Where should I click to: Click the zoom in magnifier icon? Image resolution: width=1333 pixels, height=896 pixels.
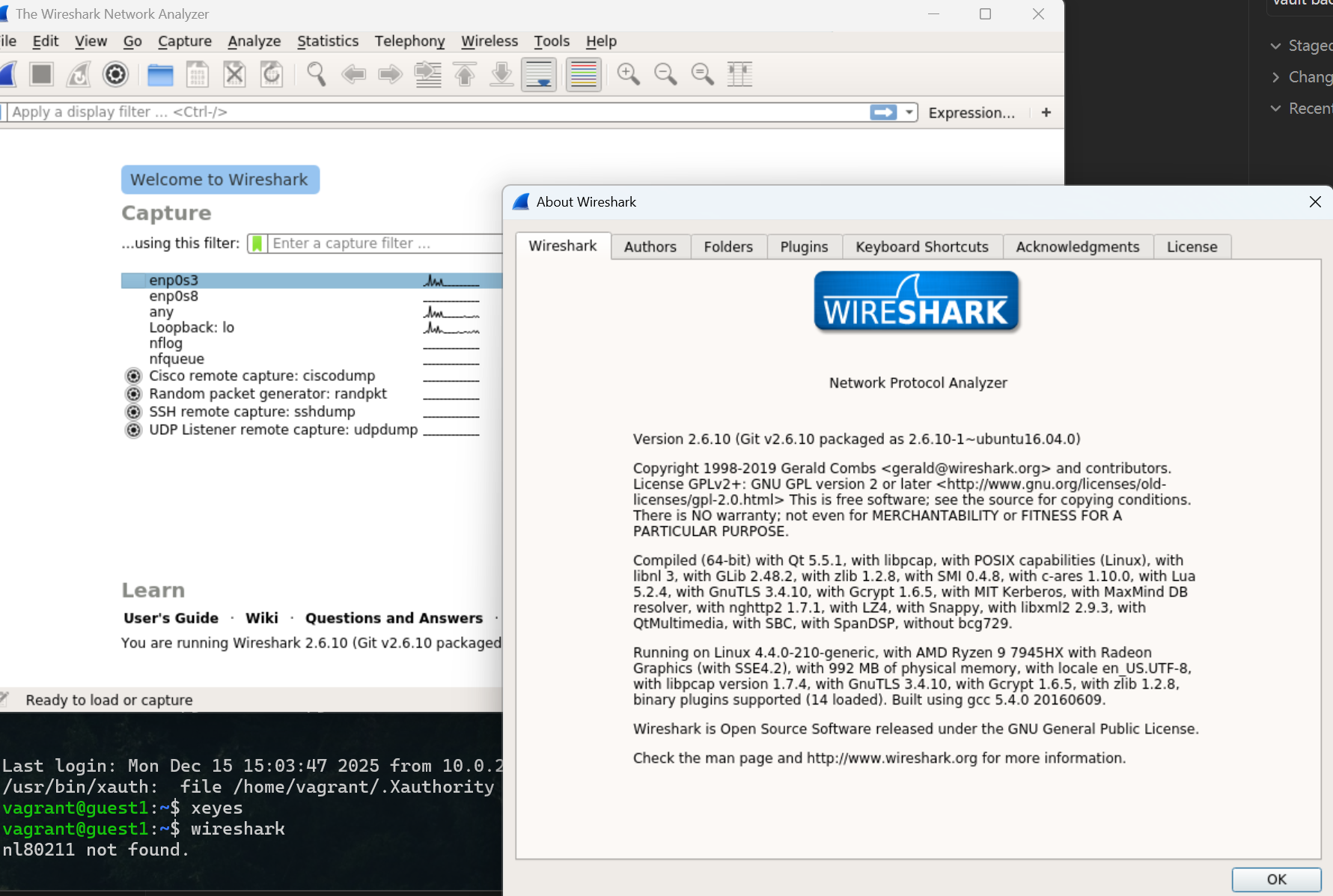tap(628, 74)
